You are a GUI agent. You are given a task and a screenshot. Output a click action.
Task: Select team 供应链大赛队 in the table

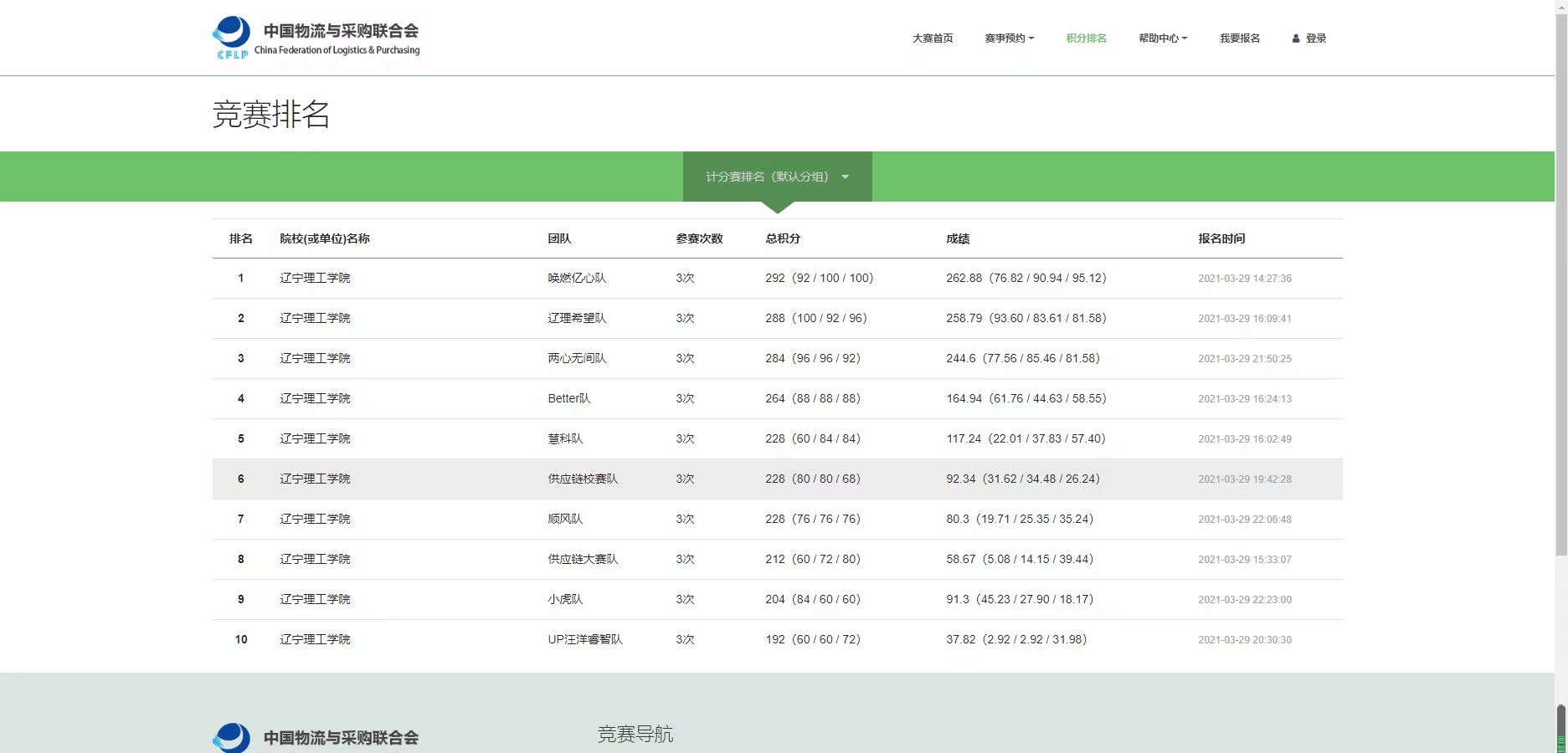583,559
